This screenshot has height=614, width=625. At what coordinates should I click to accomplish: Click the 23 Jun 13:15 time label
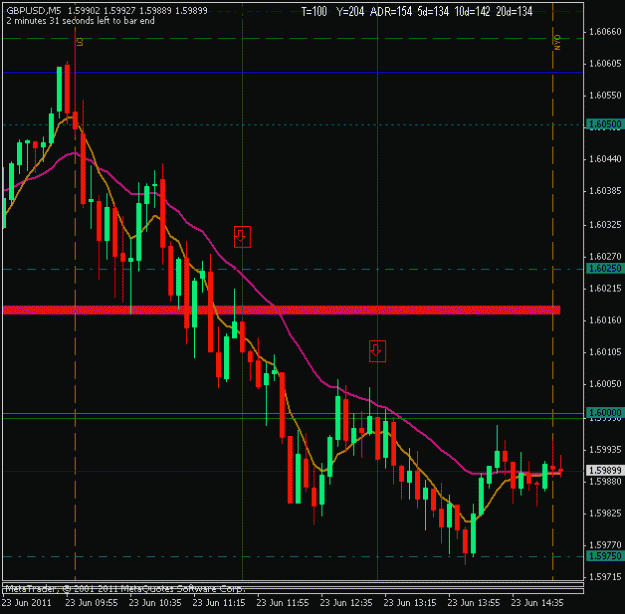pyautogui.click(x=410, y=602)
